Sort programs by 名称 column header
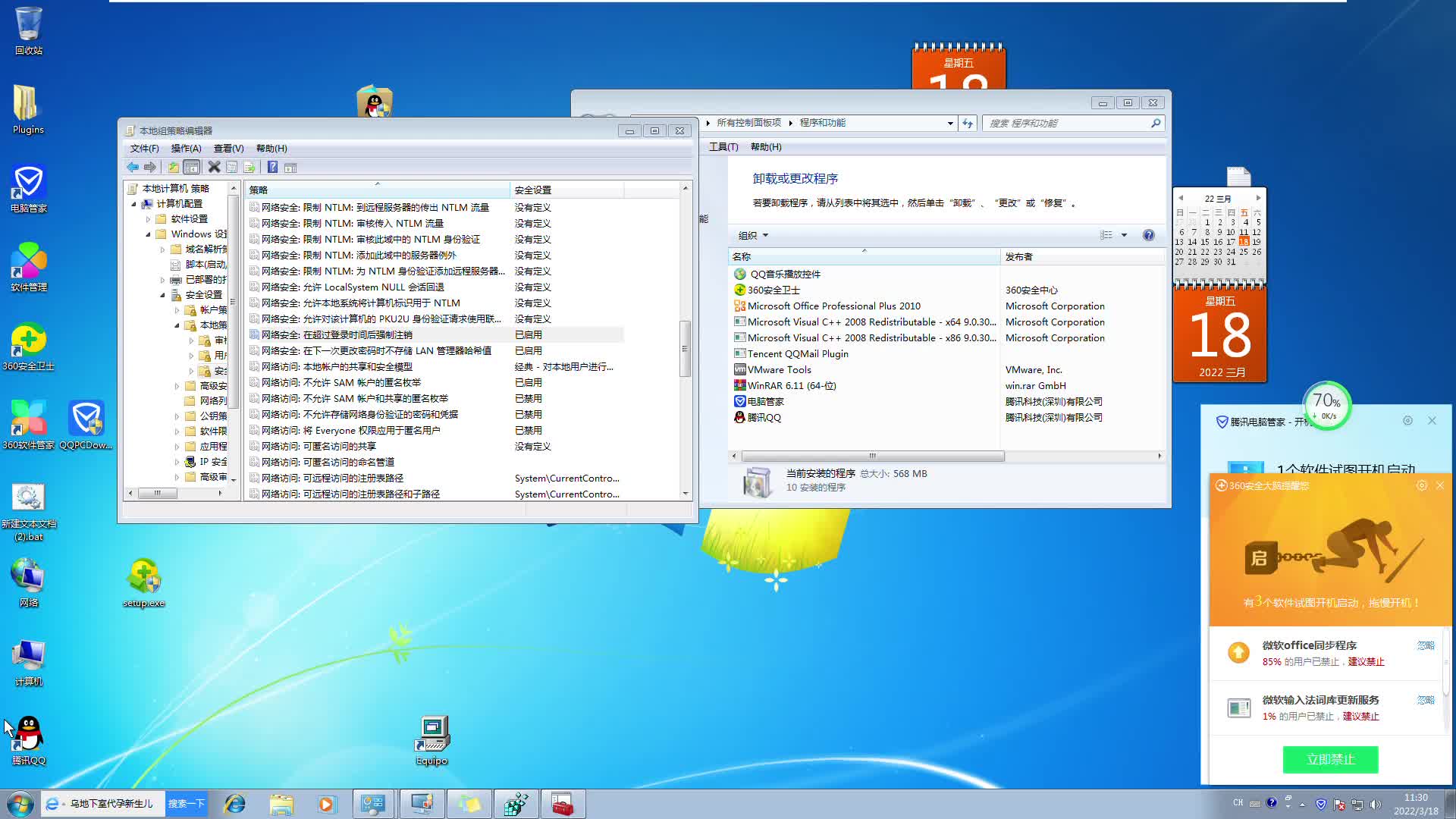 [864, 257]
